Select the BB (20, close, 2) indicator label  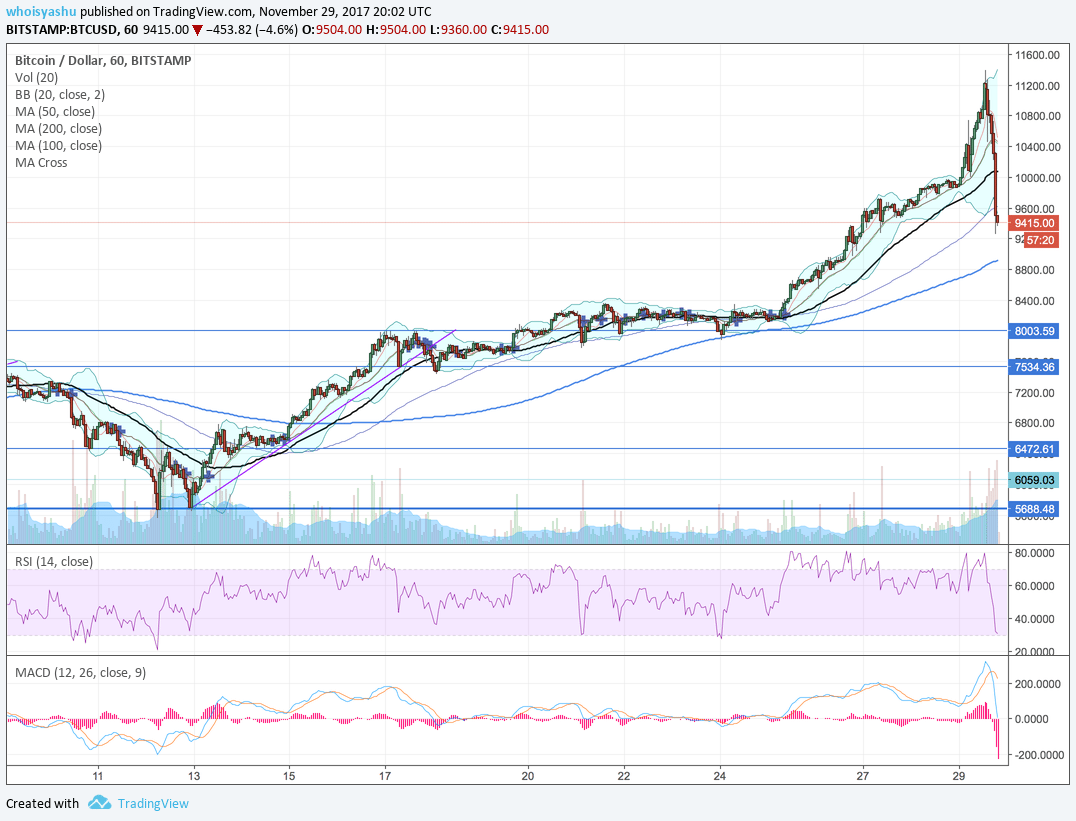pyautogui.click(x=60, y=95)
